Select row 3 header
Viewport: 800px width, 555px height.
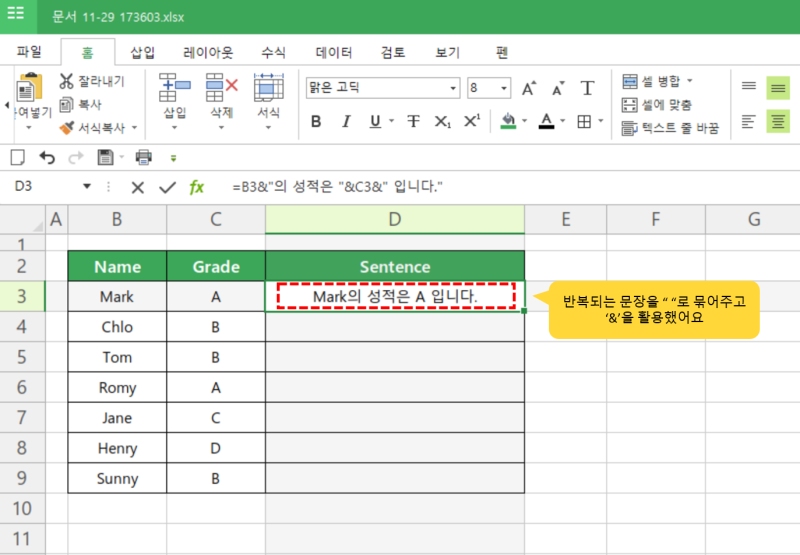[22, 296]
